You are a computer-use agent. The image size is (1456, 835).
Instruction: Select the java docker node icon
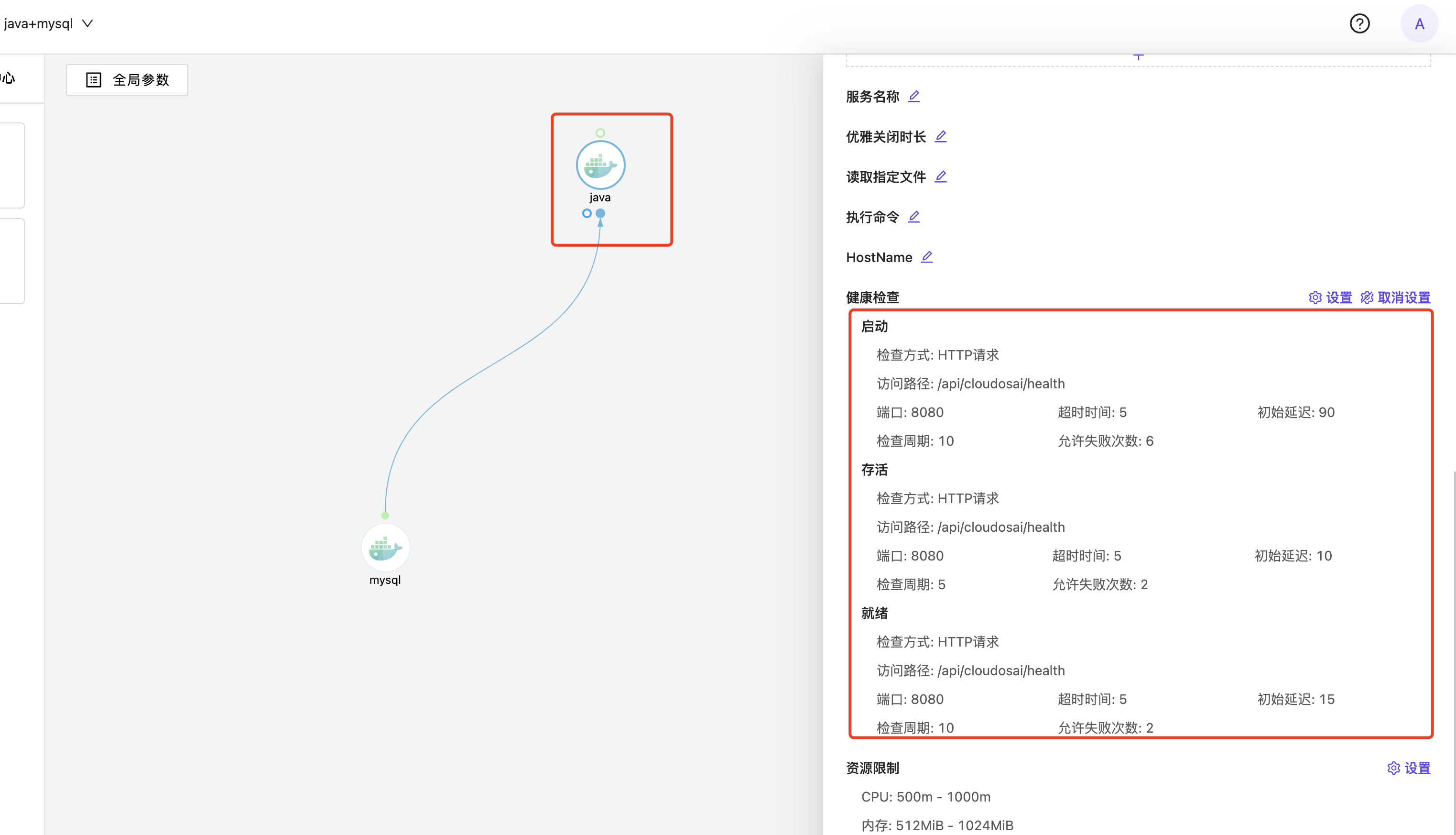pos(600,165)
